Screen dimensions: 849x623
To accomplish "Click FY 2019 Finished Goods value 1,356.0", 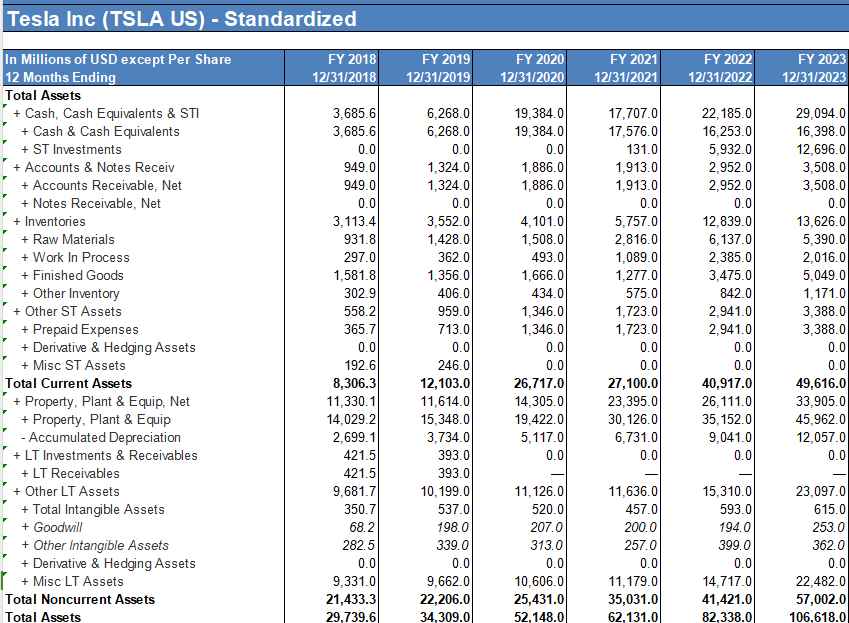I will [449, 276].
